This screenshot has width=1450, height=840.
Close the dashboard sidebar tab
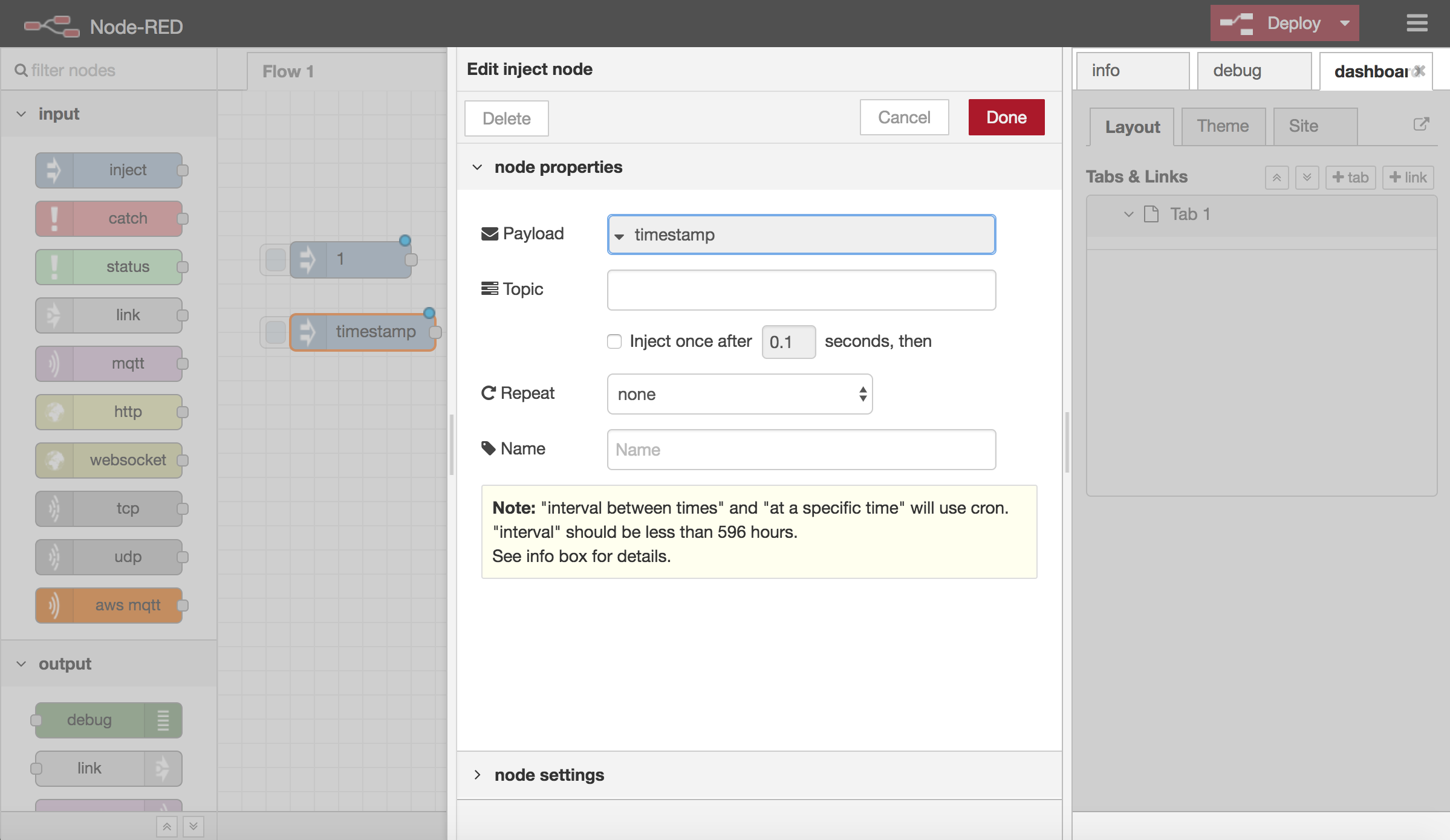pyautogui.click(x=1420, y=71)
